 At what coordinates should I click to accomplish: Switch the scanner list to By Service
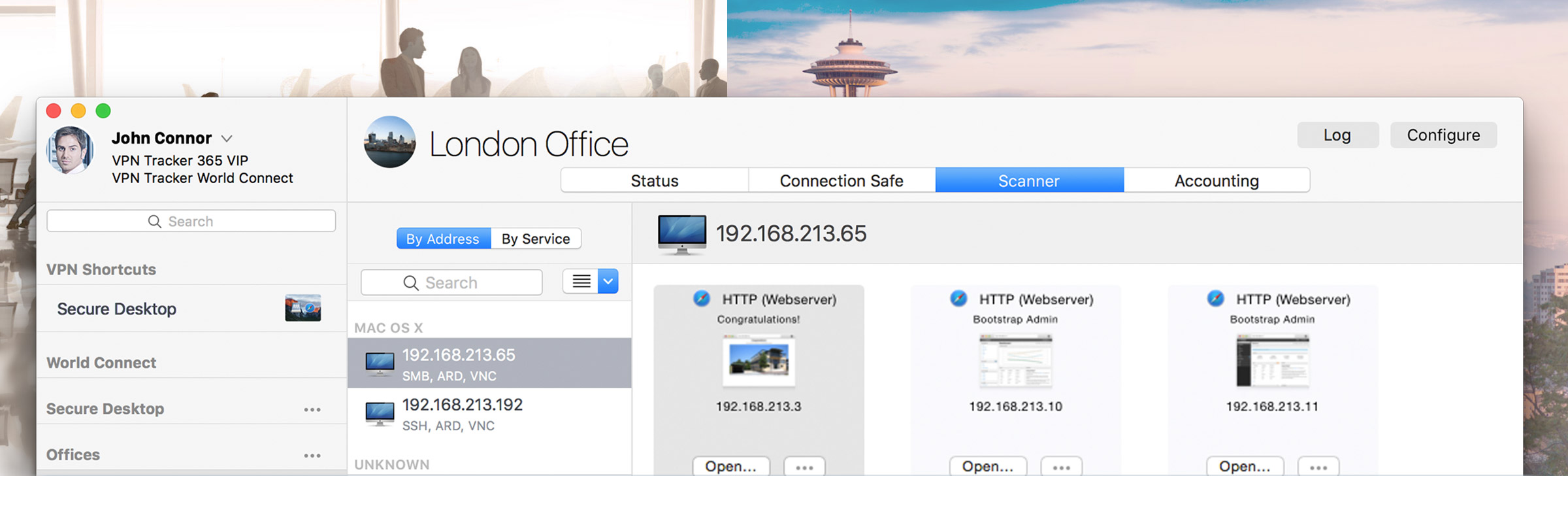[x=536, y=239]
